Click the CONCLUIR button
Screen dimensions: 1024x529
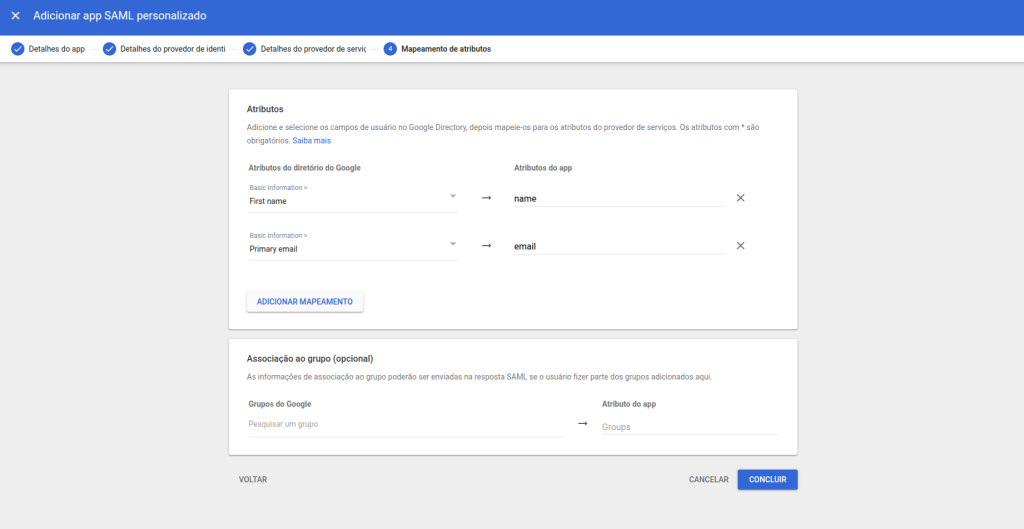[x=767, y=480]
